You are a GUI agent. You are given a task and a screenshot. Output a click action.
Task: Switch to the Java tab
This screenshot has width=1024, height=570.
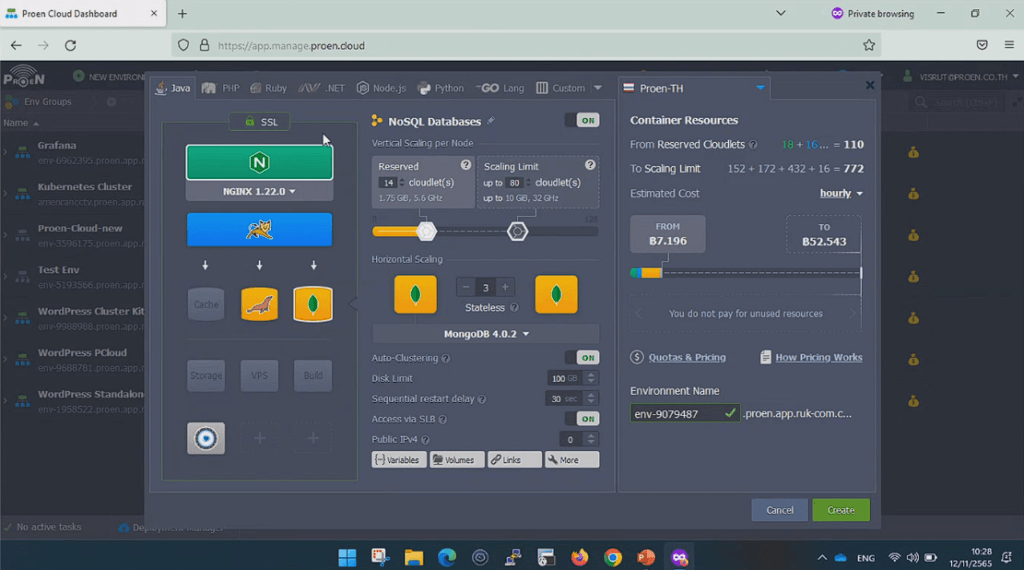[x=173, y=88]
